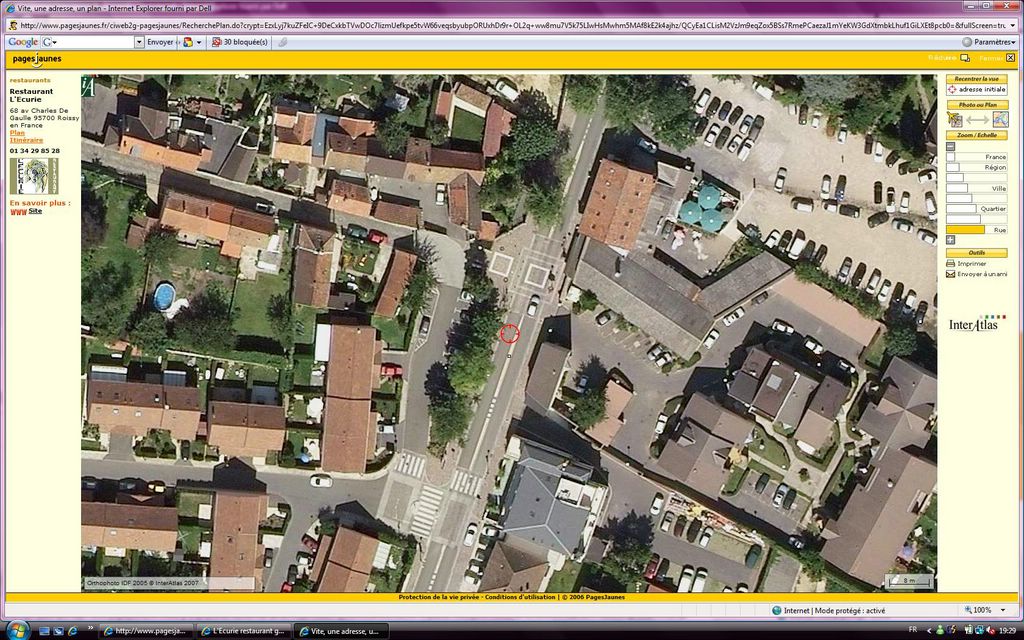Click the Envoyer à un ami envelope icon
The height and width of the screenshot is (640, 1024).
point(951,274)
